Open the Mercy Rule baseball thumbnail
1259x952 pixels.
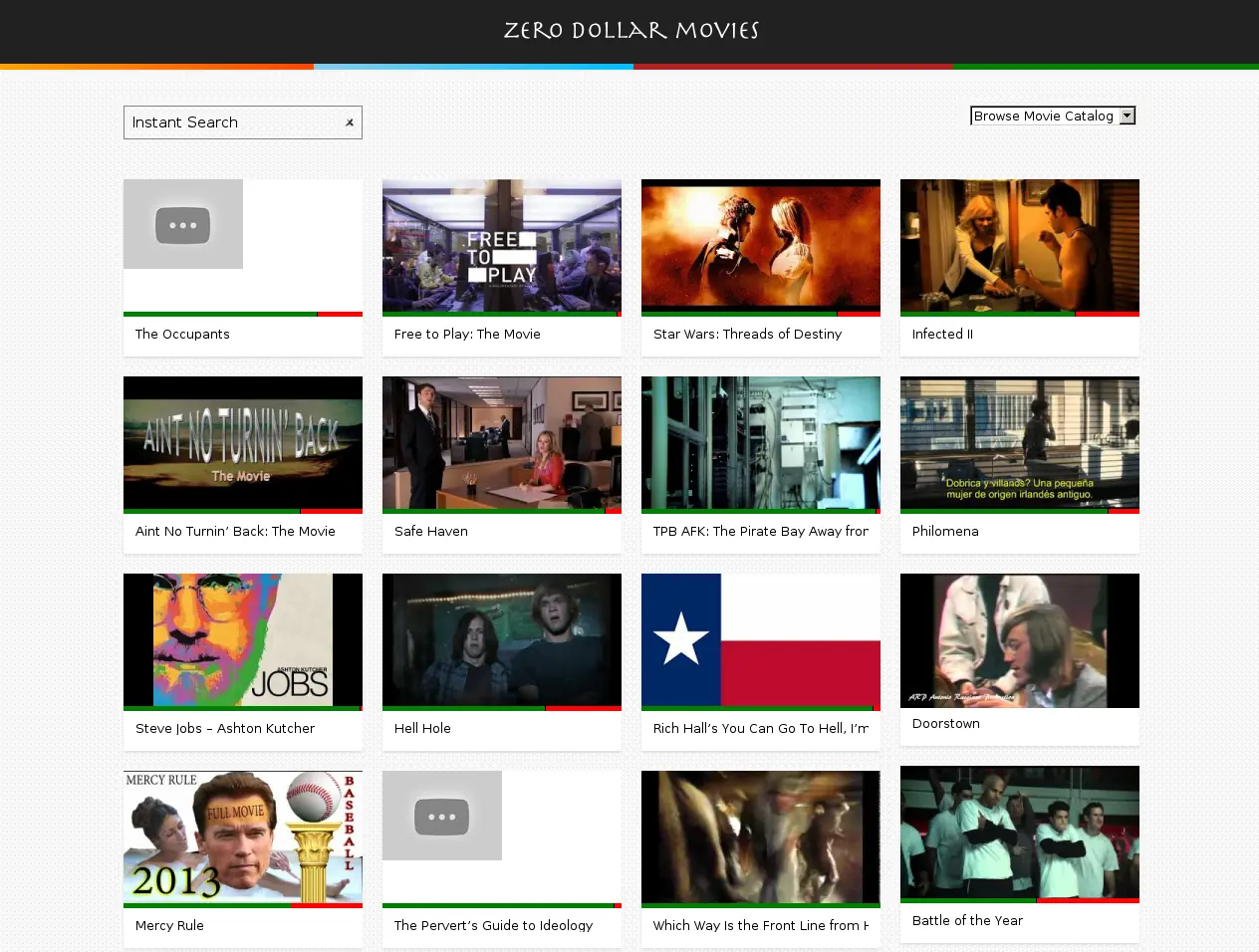pyautogui.click(x=243, y=837)
